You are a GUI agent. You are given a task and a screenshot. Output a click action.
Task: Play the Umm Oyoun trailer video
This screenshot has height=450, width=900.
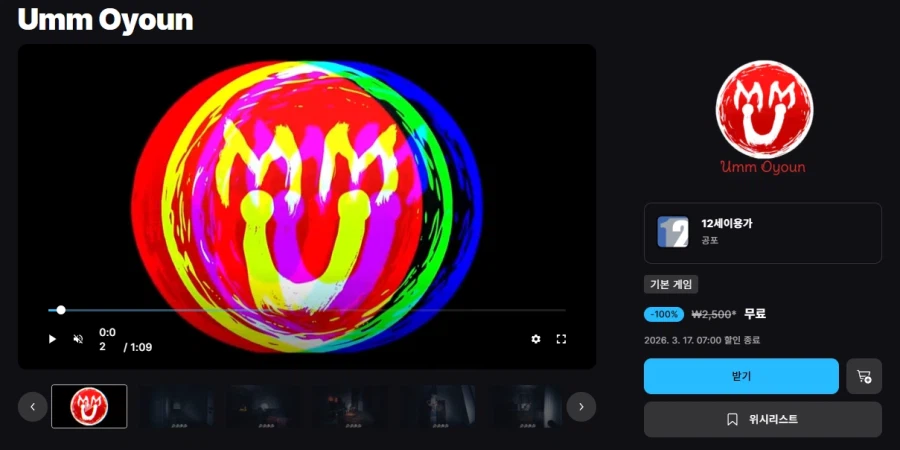point(52,339)
